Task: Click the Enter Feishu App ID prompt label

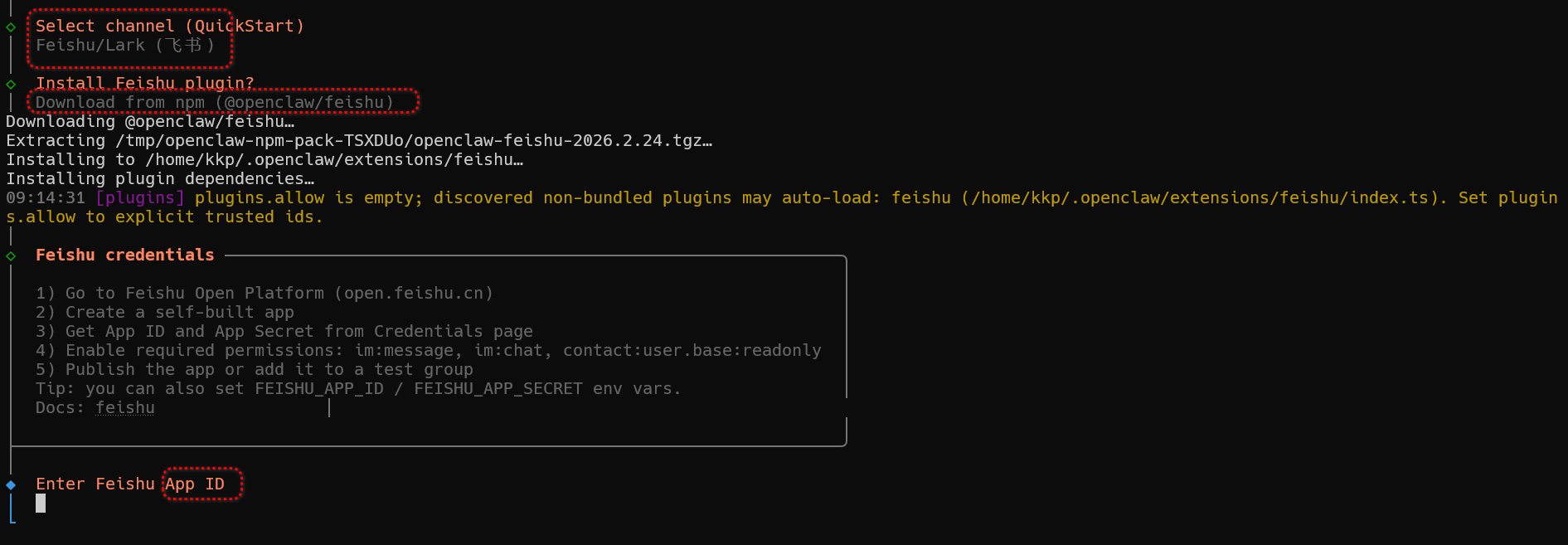Action: tap(130, 484)
